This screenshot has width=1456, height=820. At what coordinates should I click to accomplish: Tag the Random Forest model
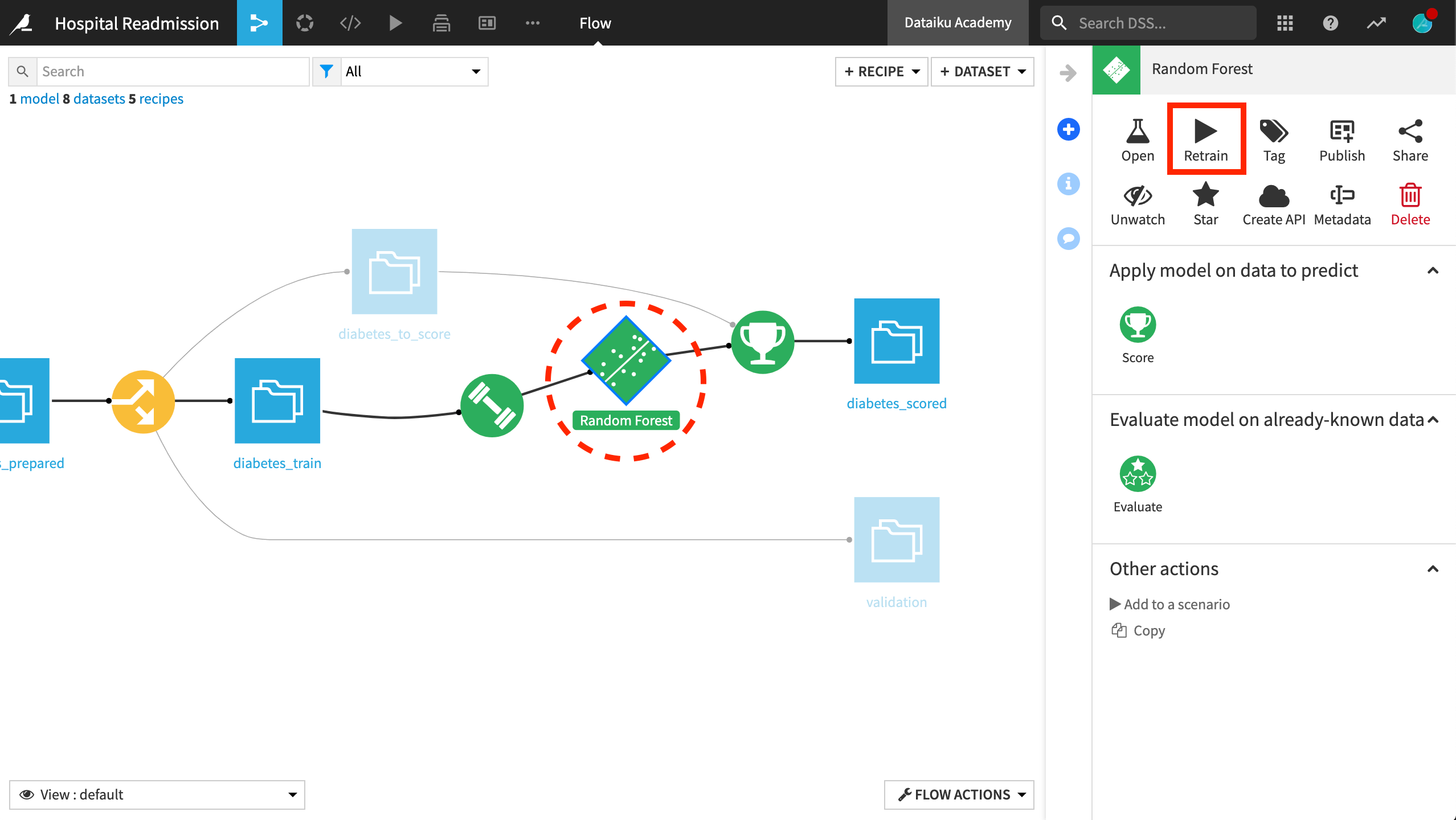tap(1274, 141)
